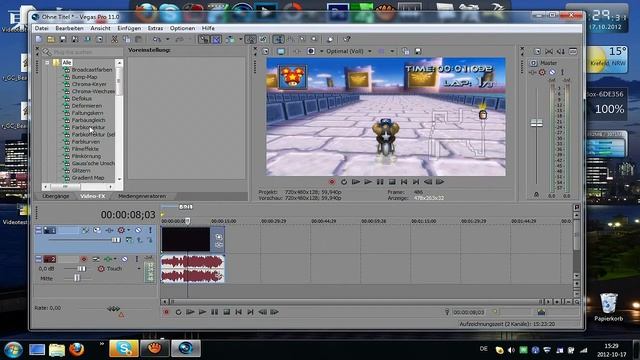Open a project with the folder toolbar icon

51,39
